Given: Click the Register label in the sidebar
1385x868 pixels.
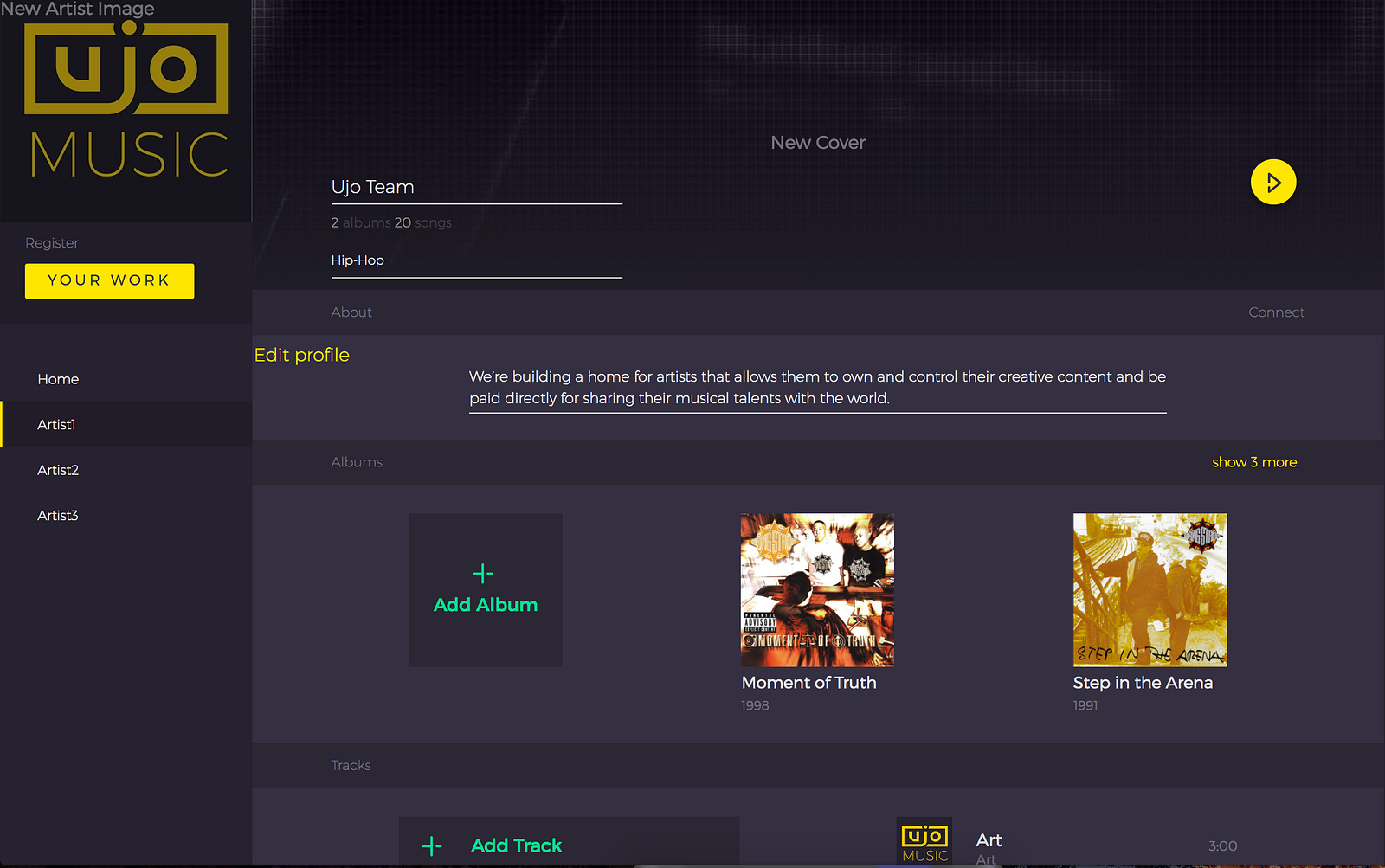Looking at the screenshot, I should click(52, 243).
